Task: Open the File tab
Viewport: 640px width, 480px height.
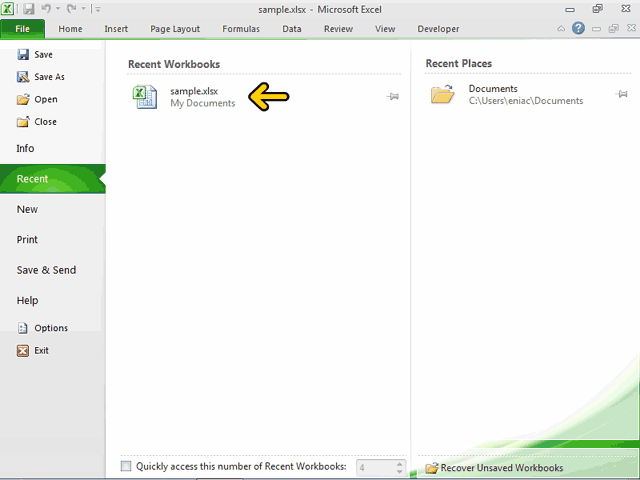Action: tap(22, 29)
